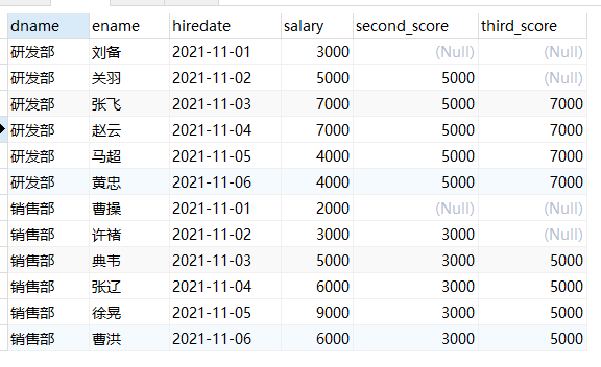Click the Null second_score in 曹操's row

coord(415,208)
